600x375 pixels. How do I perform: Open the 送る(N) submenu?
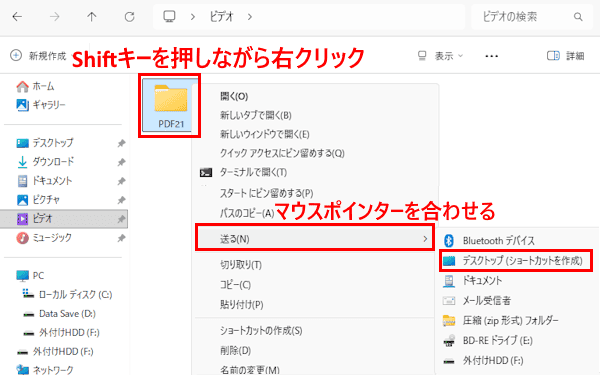pyautogui.click(x=315, y=239)
